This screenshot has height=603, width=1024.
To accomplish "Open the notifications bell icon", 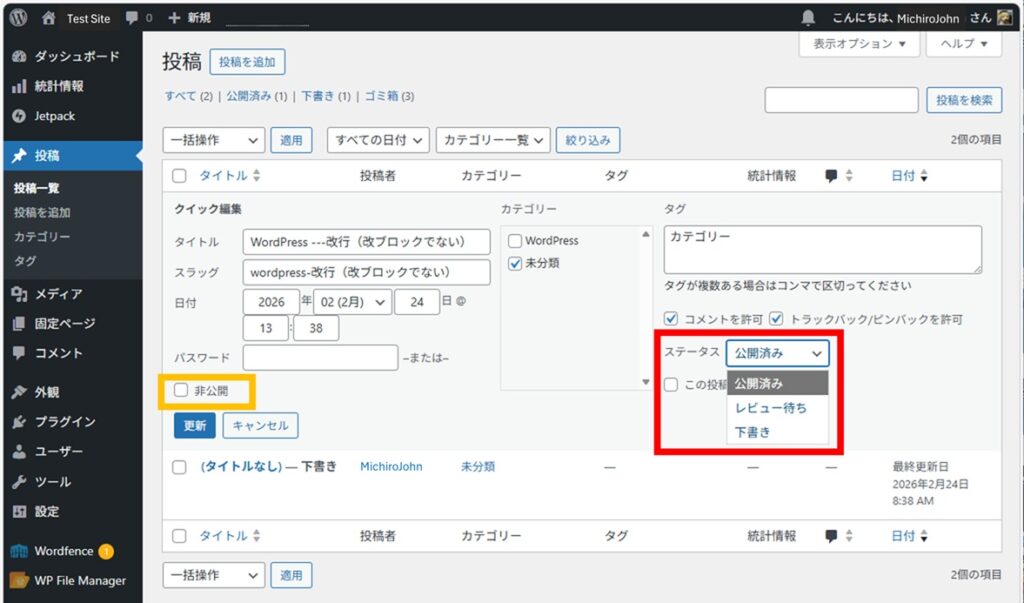I will 808,18.
